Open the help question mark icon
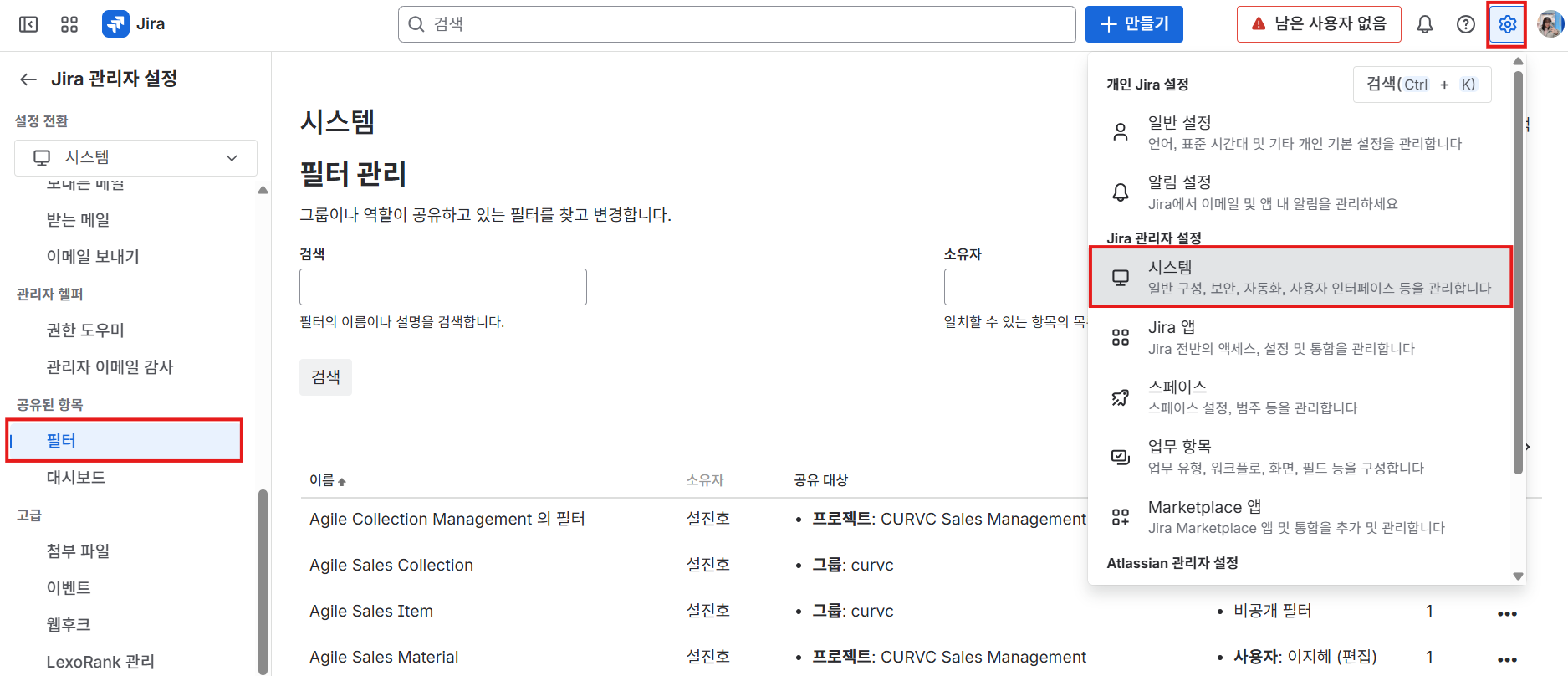 (x=1465, y=24)
